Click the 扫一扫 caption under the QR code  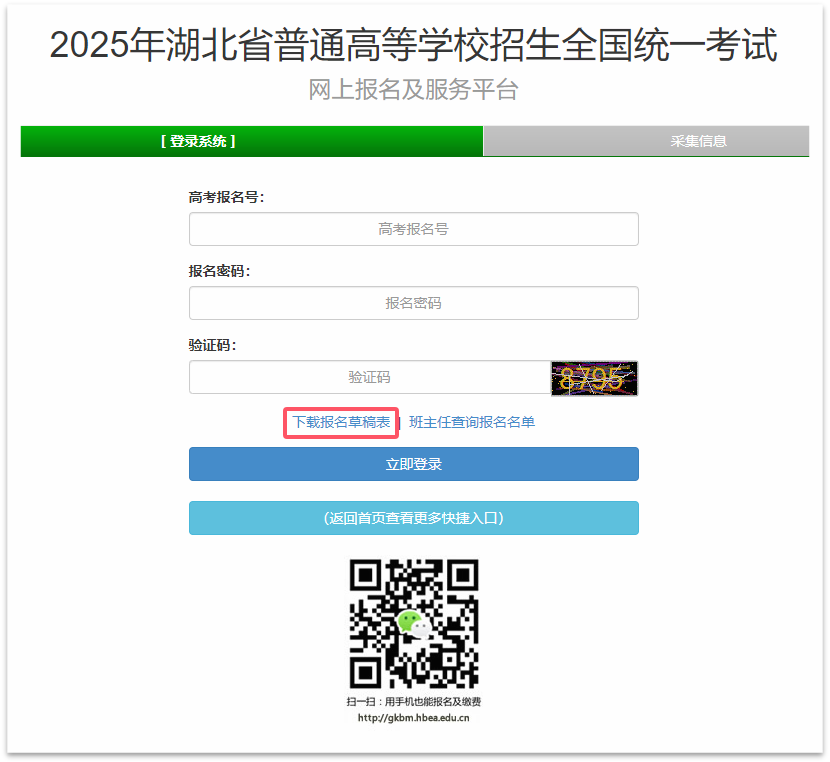coord(413,702)
